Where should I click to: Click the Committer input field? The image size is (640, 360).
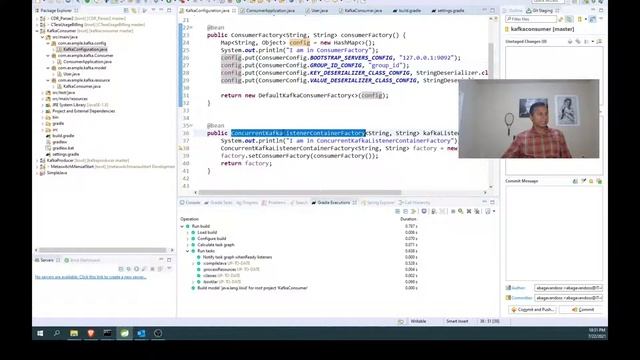[x=568, y=298]
